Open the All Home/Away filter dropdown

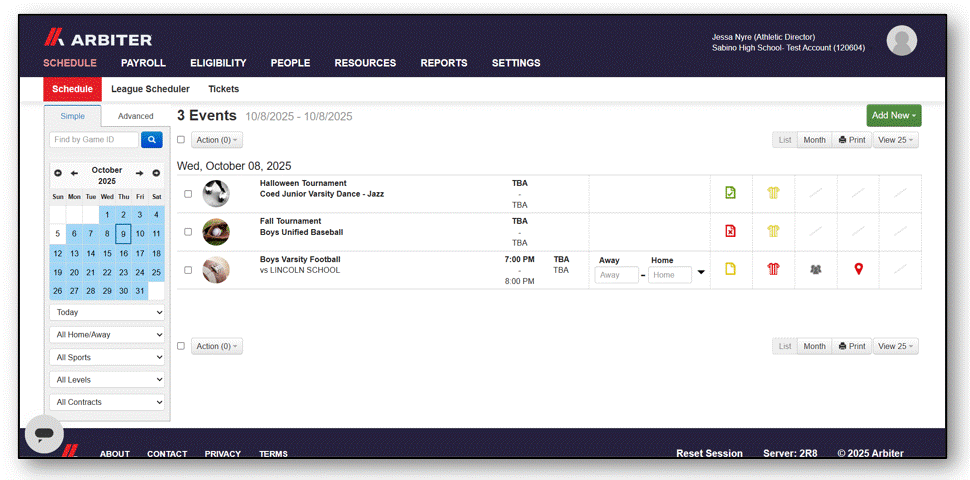click(x=107, y=335)
